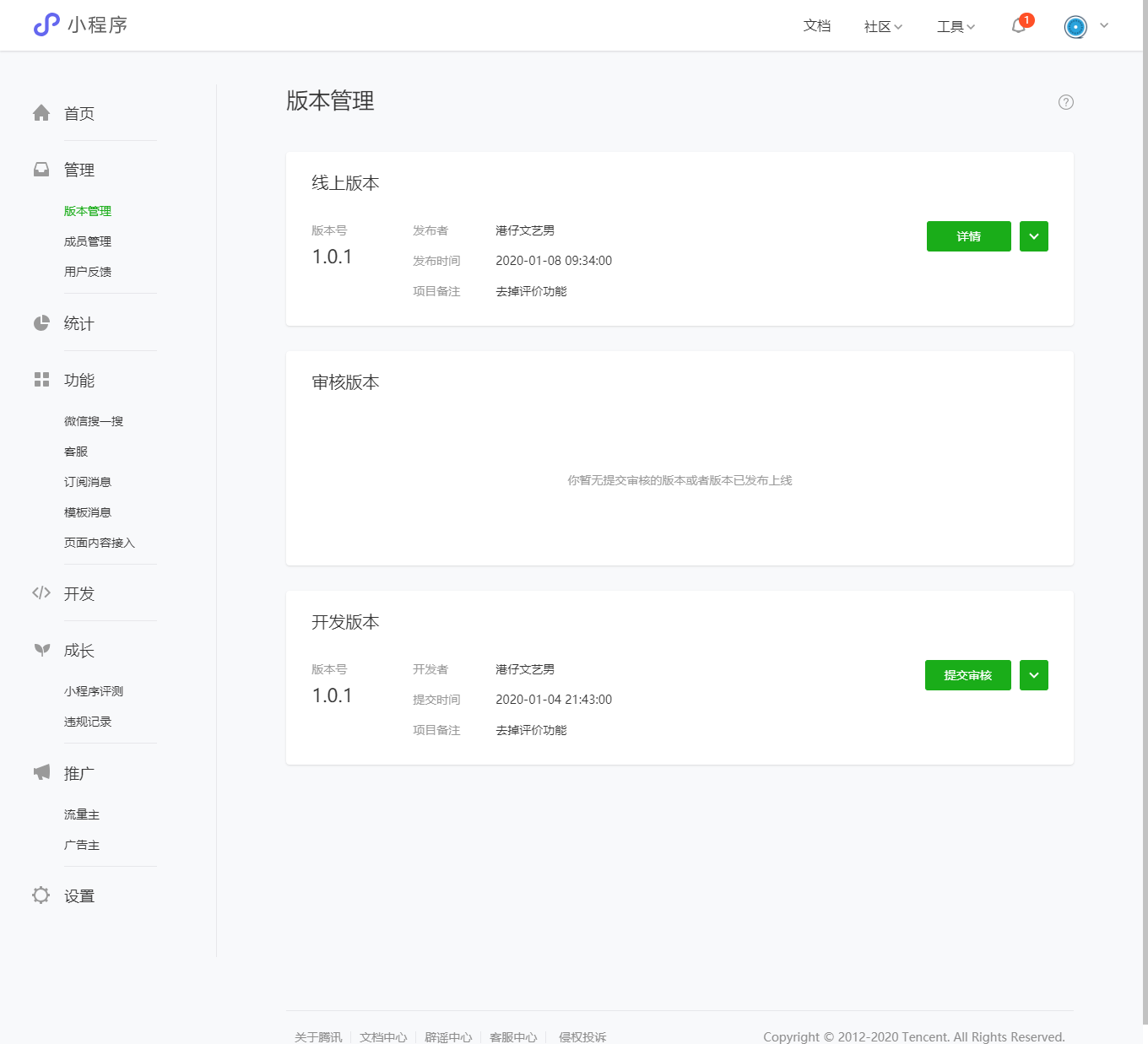Click the 提交审核 button for the development version

(x=967, y=675)
